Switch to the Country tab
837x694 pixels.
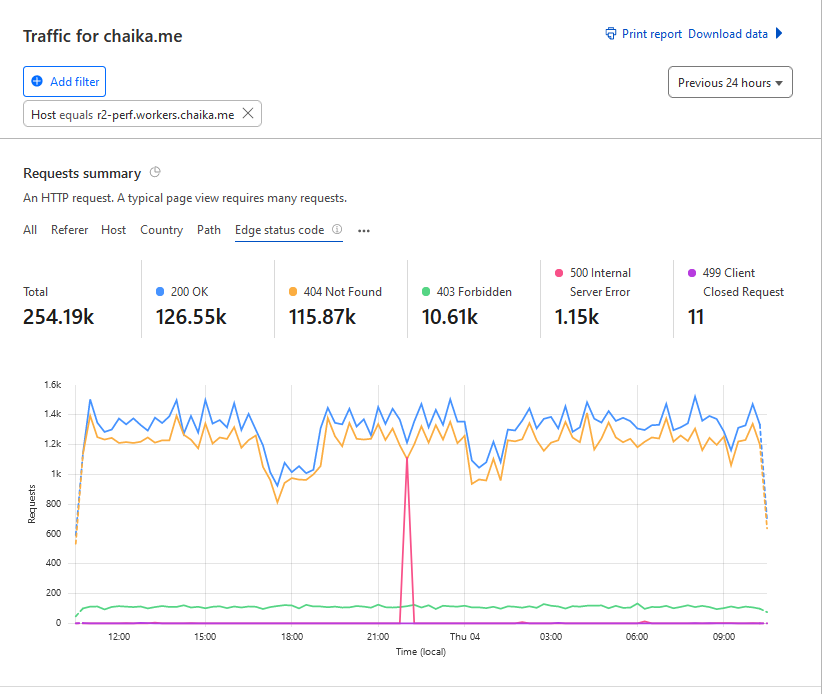tap(161, 230)
